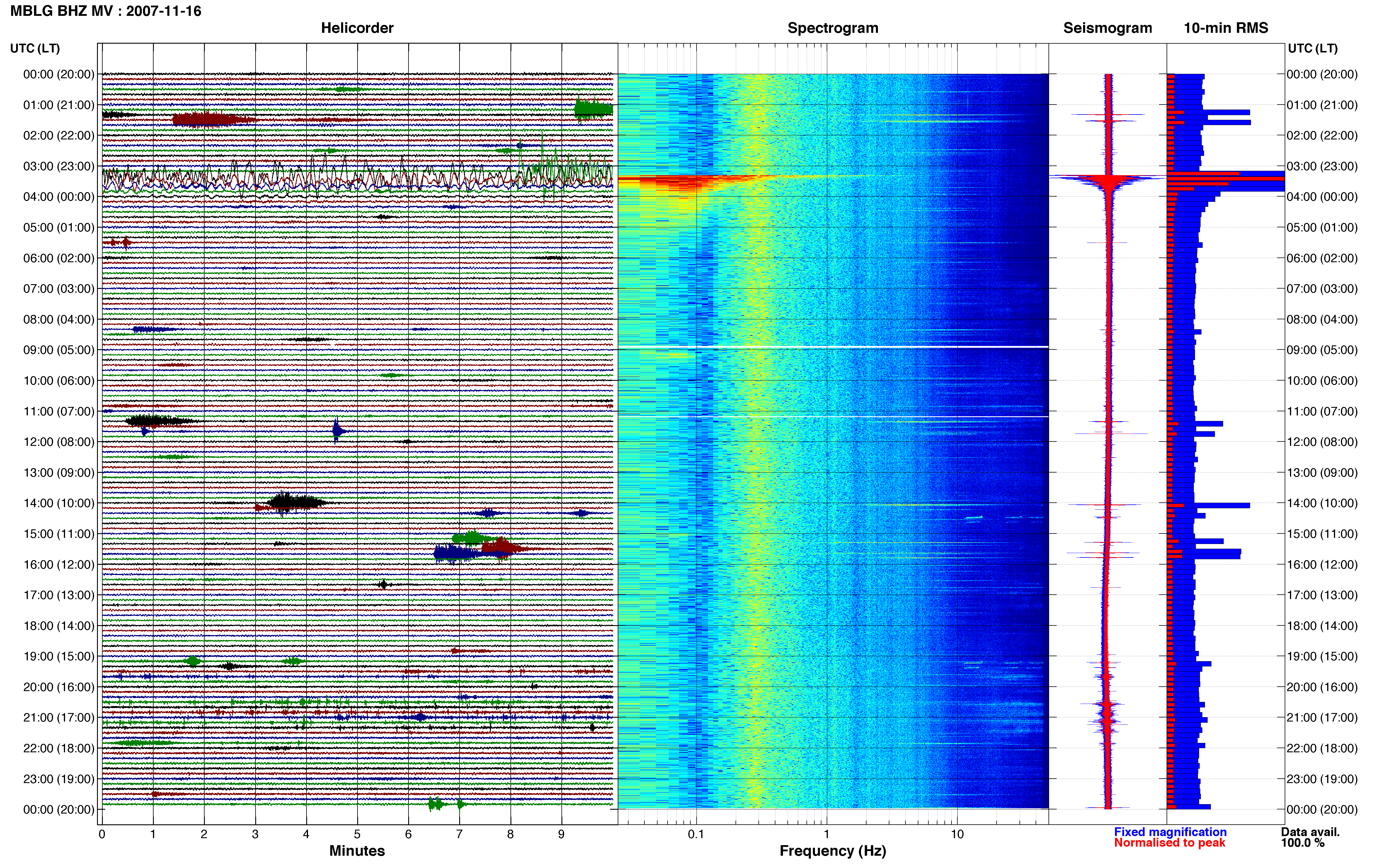Click right time label '19:00 (15:00)'
The image size is (1389, 868).
pos(1322,656)
